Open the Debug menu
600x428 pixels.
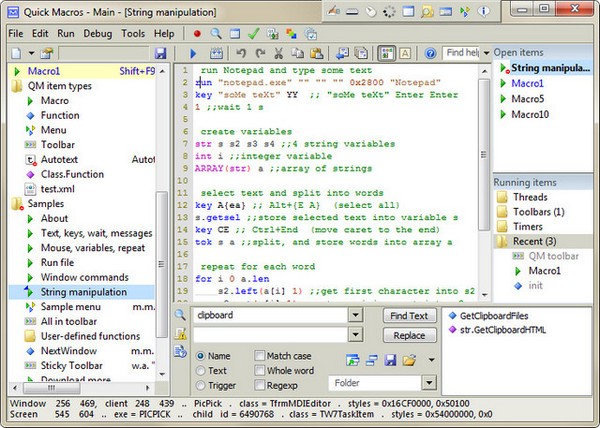(x=98, y=33)
